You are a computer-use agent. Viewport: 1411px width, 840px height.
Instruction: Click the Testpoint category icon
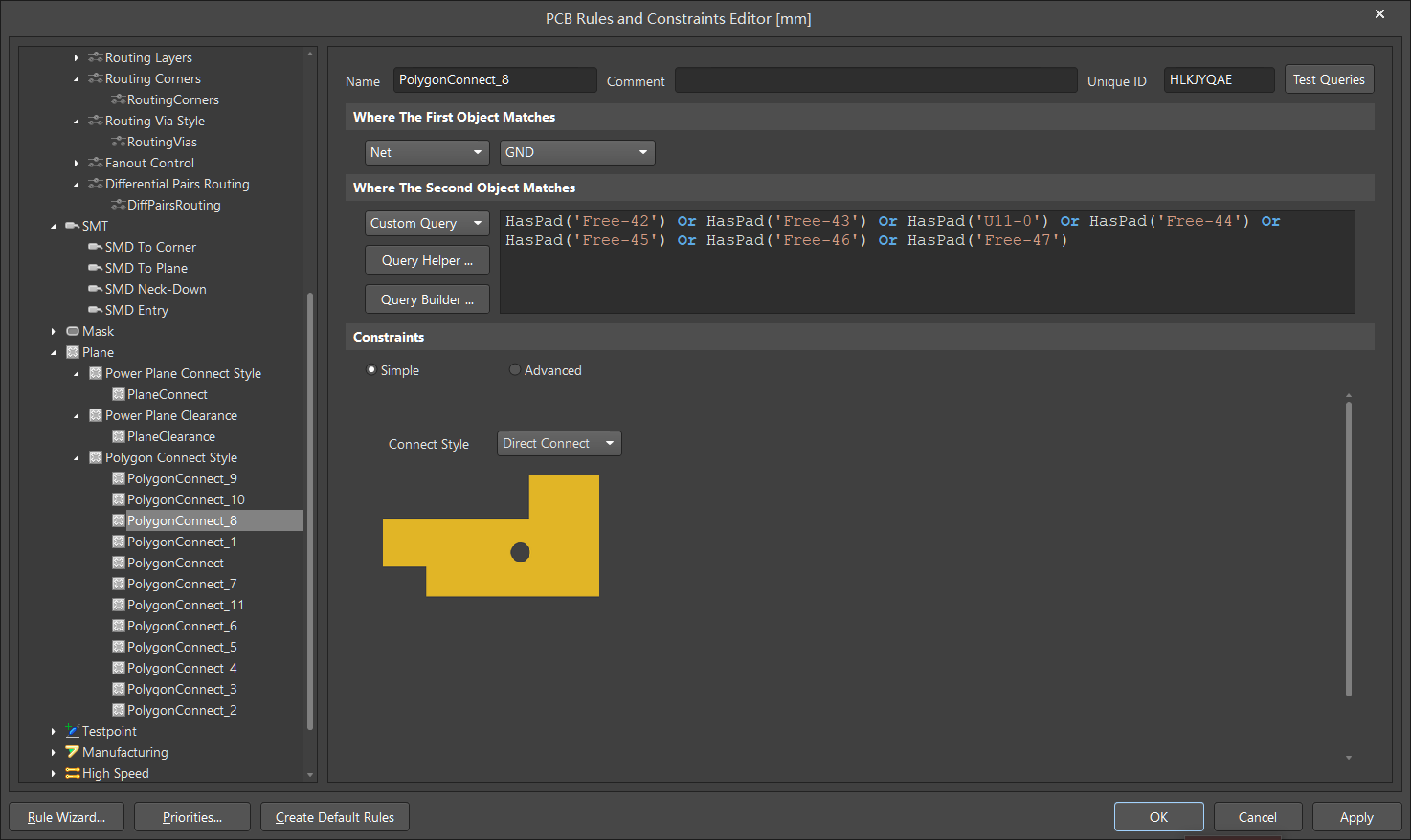(x=73, y=731)
